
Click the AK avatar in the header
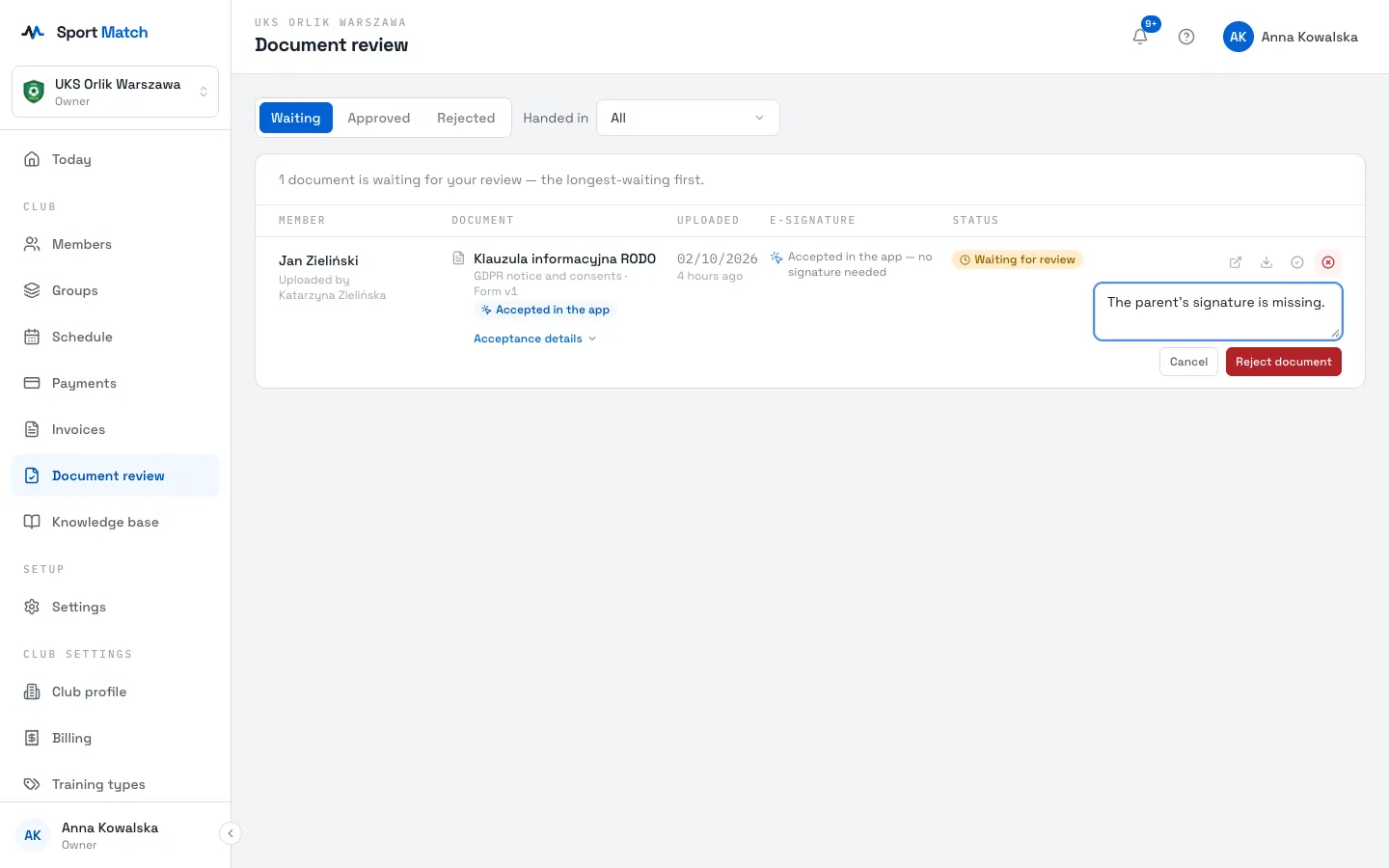1239,37
